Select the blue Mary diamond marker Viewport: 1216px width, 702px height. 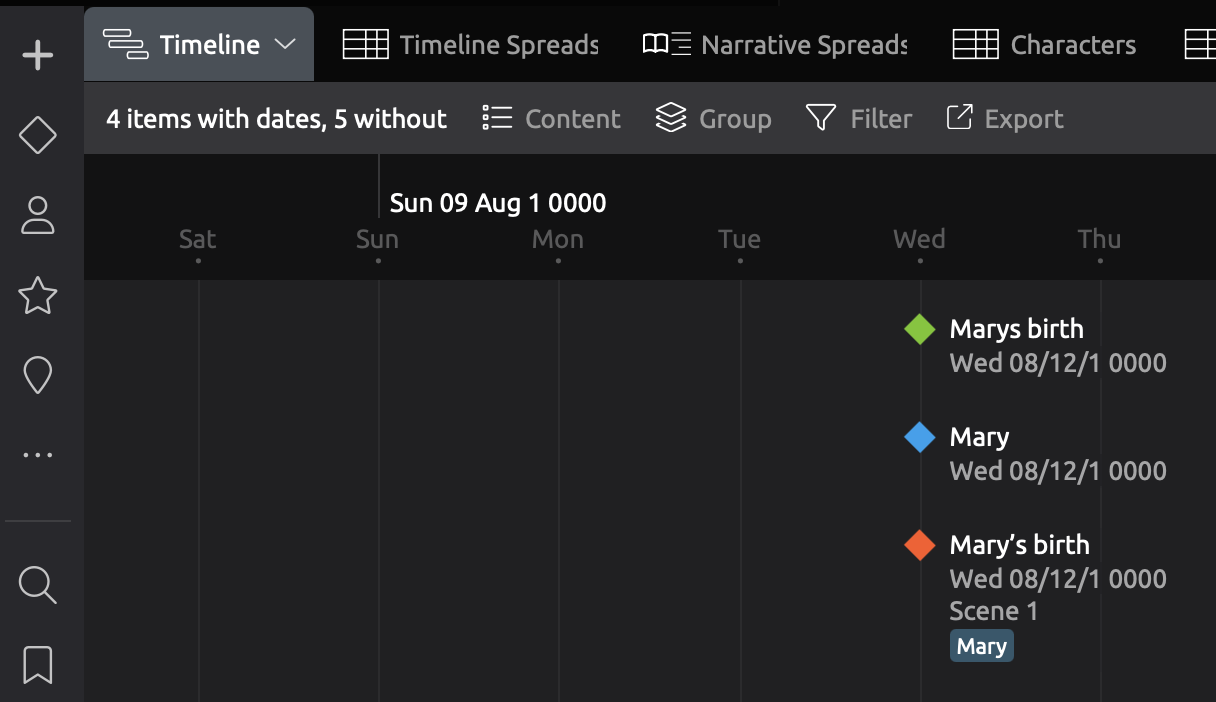pos(919,437)
